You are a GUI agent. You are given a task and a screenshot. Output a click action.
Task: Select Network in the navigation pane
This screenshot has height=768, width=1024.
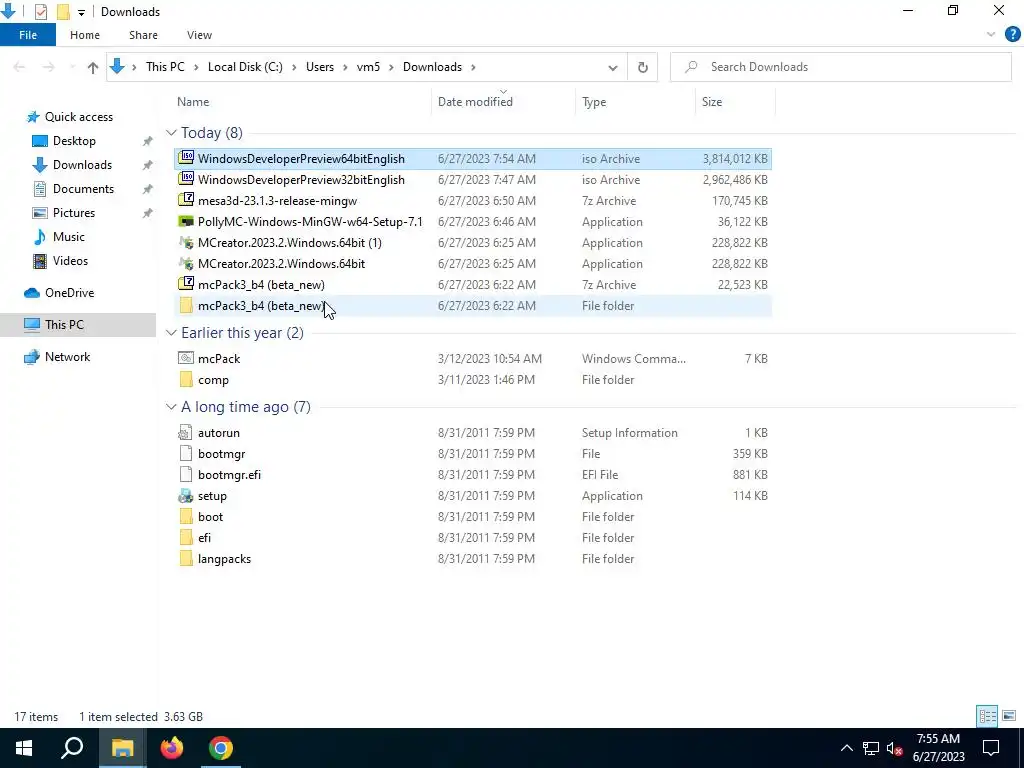pyautogui.click(x=67, y=357)
